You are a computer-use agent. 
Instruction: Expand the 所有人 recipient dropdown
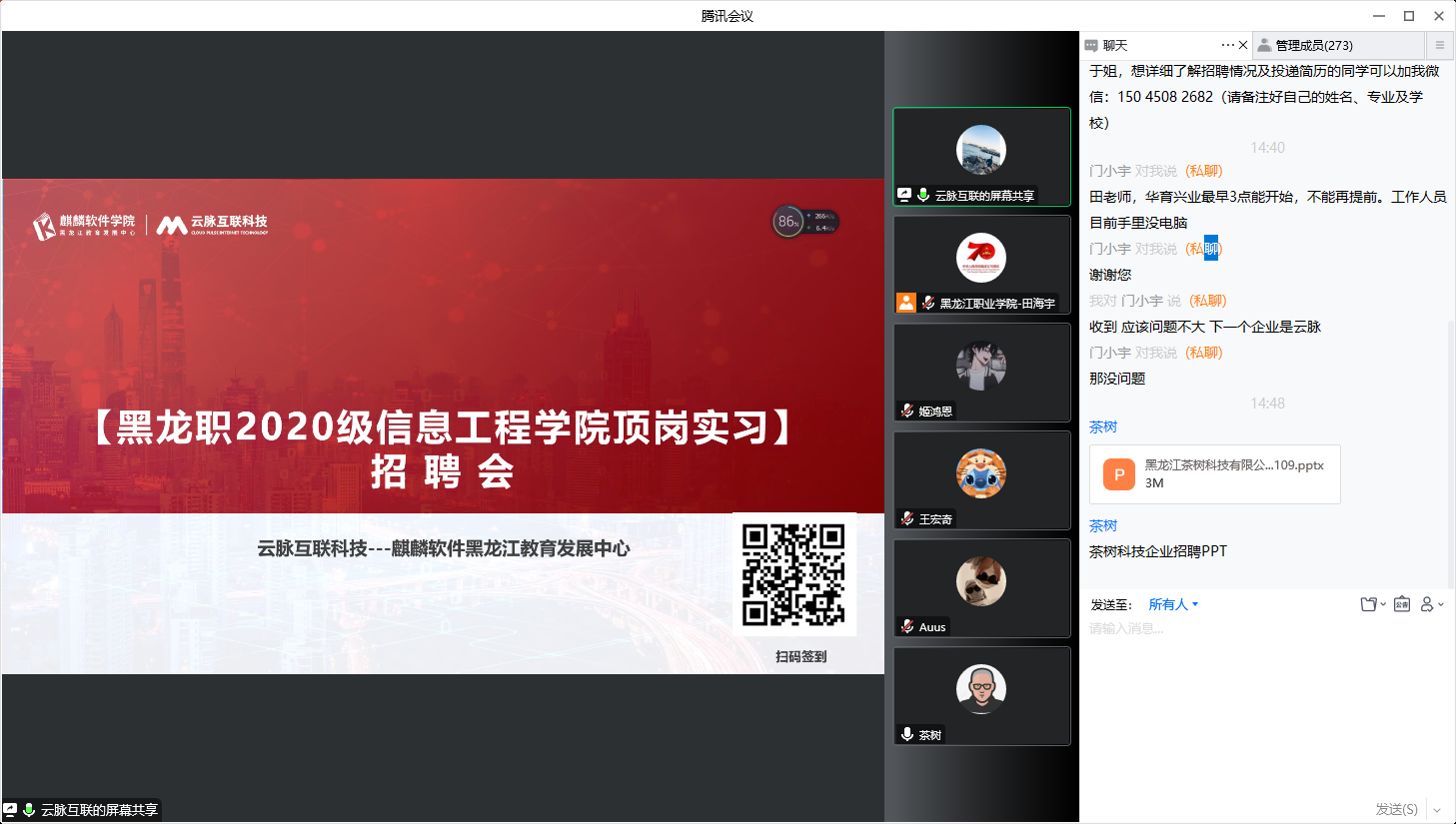(1173, 604)
